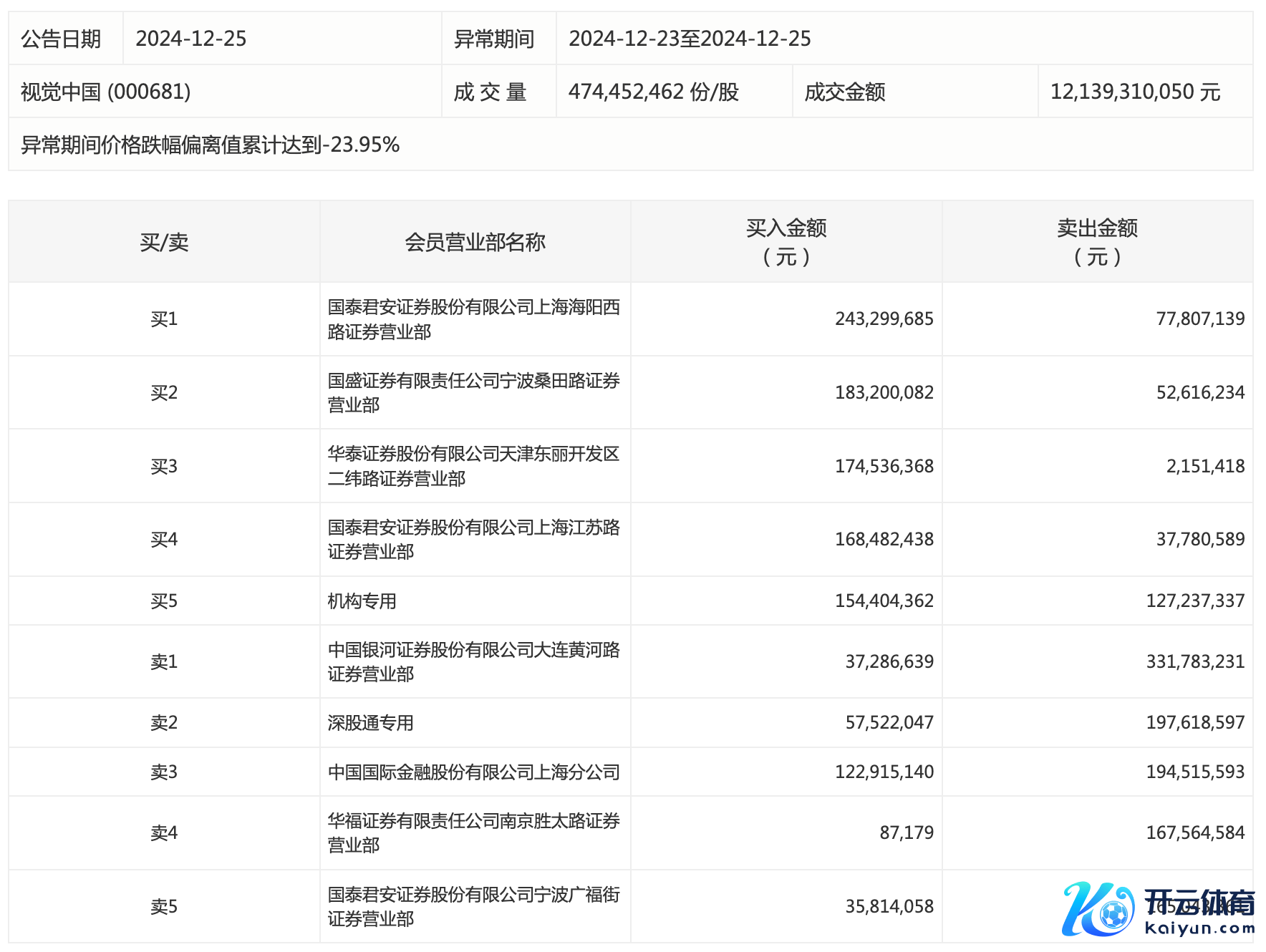Click the announcement date 2024-12-25 value
The height and width of the screenshot is (952, 1266).
191,39
